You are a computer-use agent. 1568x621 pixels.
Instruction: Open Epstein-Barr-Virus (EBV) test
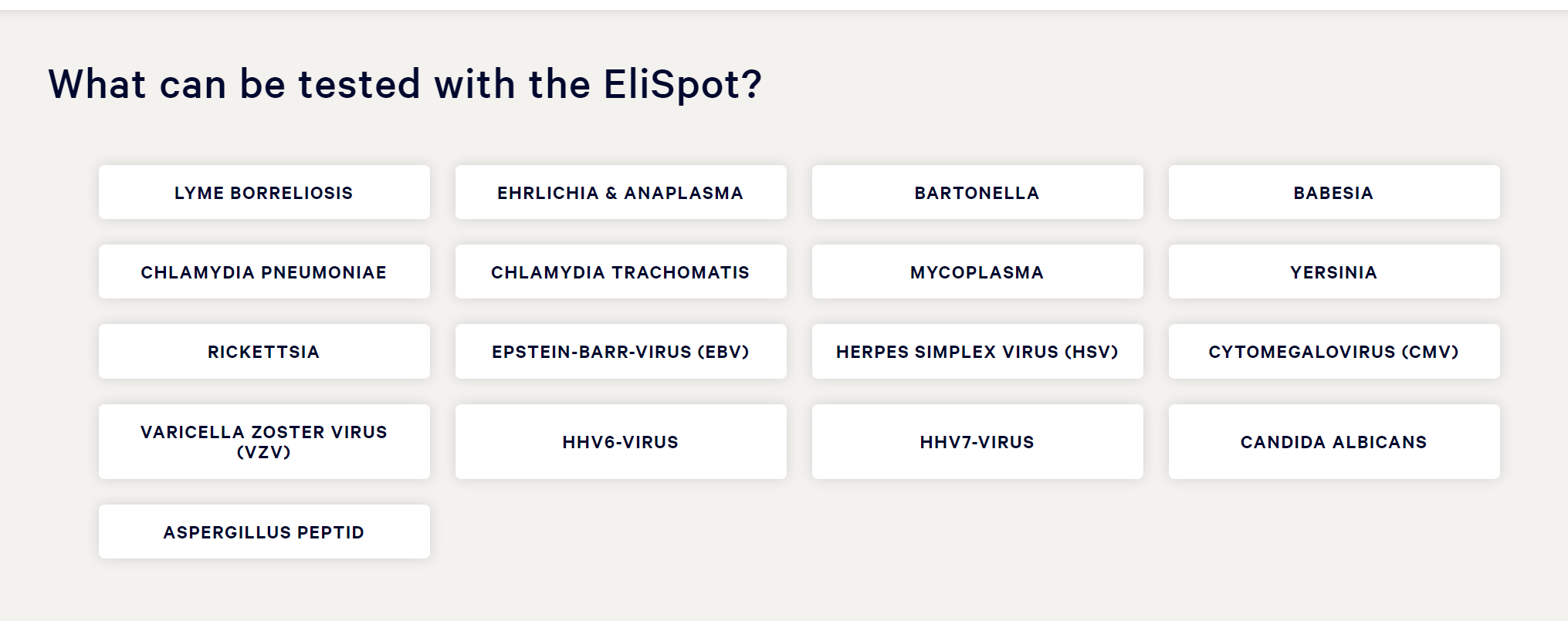[621, 351]
